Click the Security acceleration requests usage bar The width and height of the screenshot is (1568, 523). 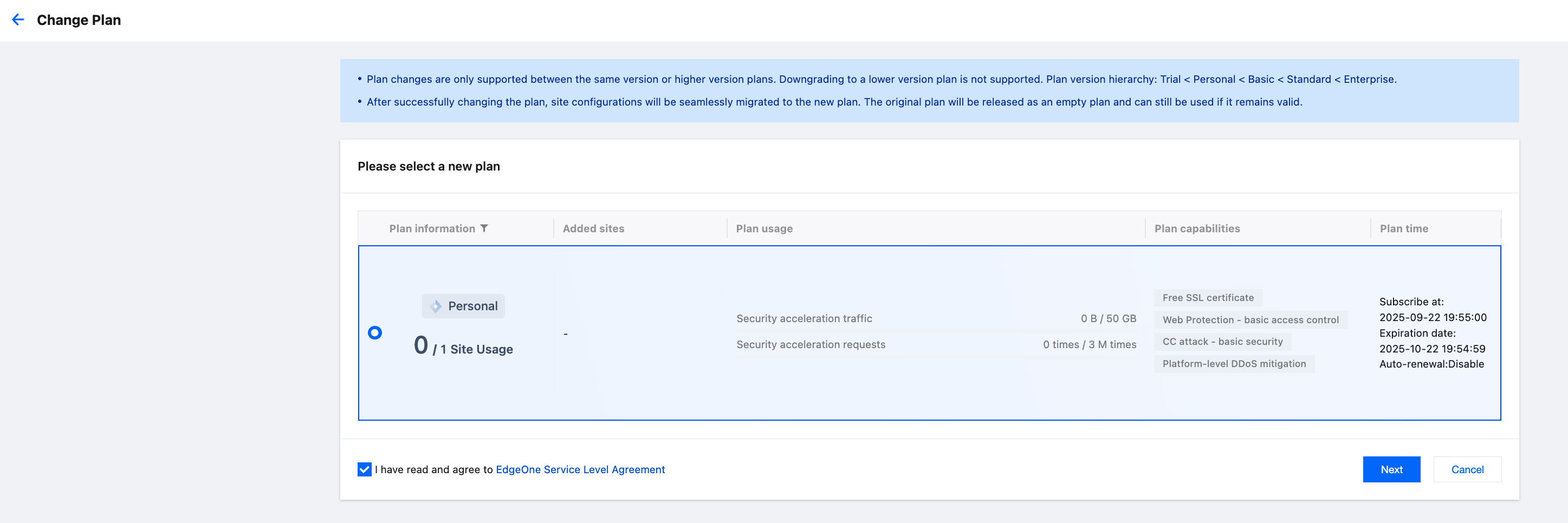936,357
